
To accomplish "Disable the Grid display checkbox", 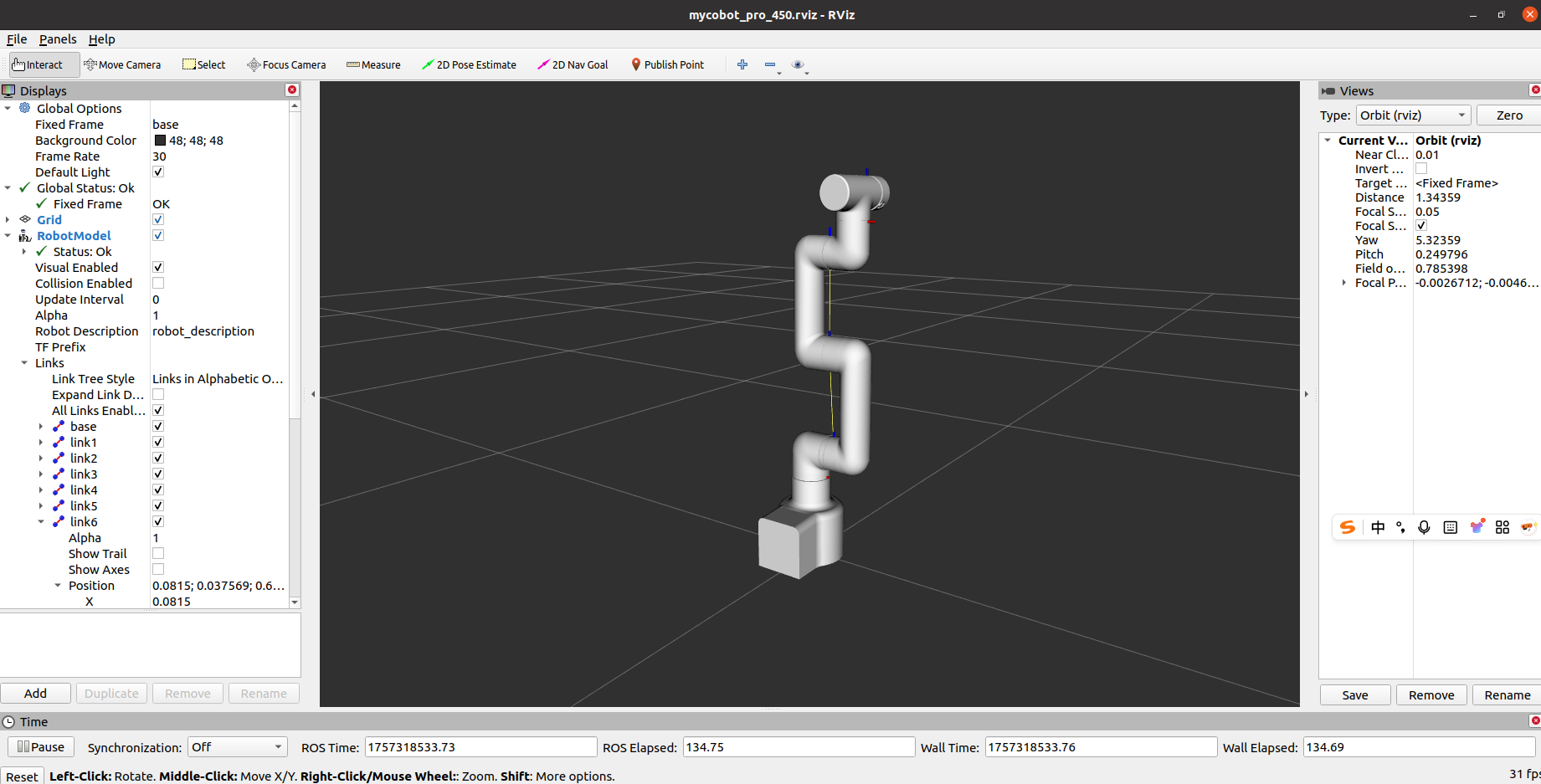I will [x=158, y=220].
